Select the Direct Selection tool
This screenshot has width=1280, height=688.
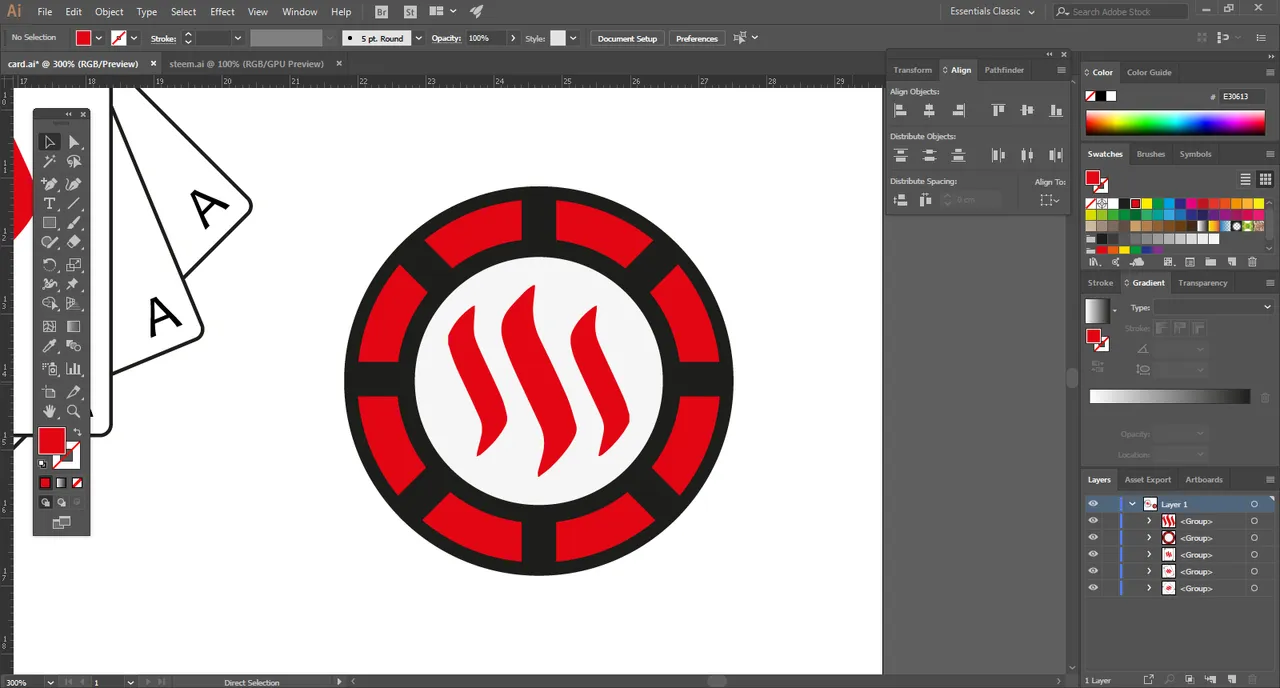74,142
